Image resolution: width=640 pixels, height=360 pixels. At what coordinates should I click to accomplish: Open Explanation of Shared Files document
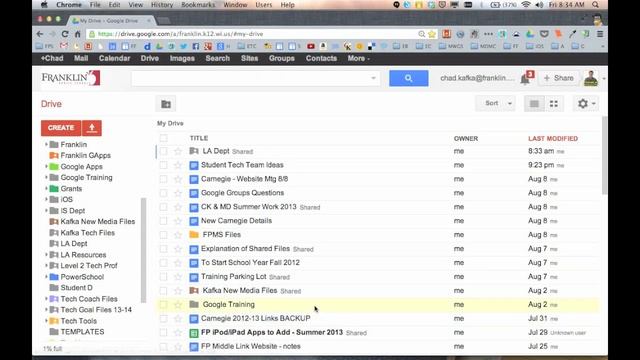click(245, 249)
